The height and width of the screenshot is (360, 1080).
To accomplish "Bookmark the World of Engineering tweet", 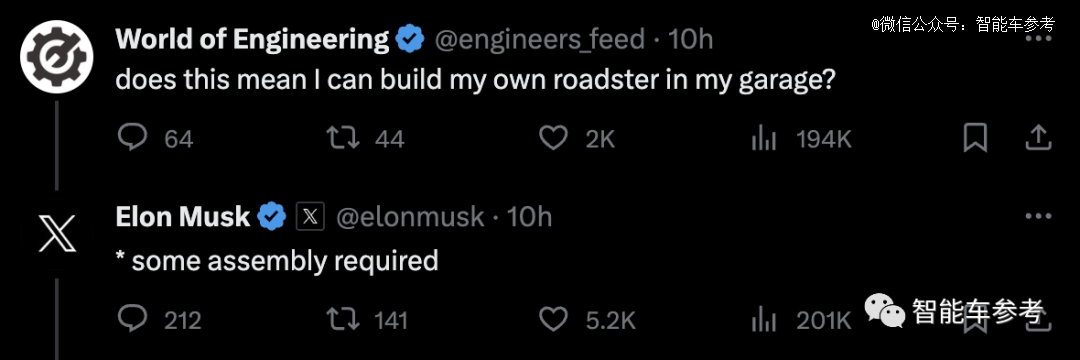I will point(975,138).
